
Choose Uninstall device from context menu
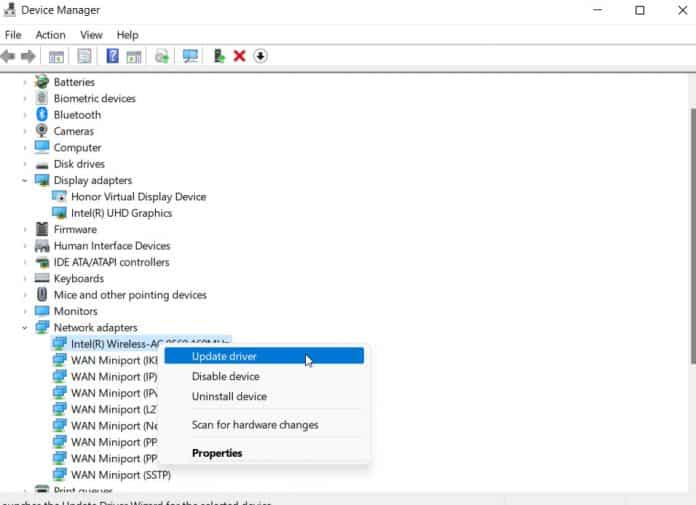(229, 397)
